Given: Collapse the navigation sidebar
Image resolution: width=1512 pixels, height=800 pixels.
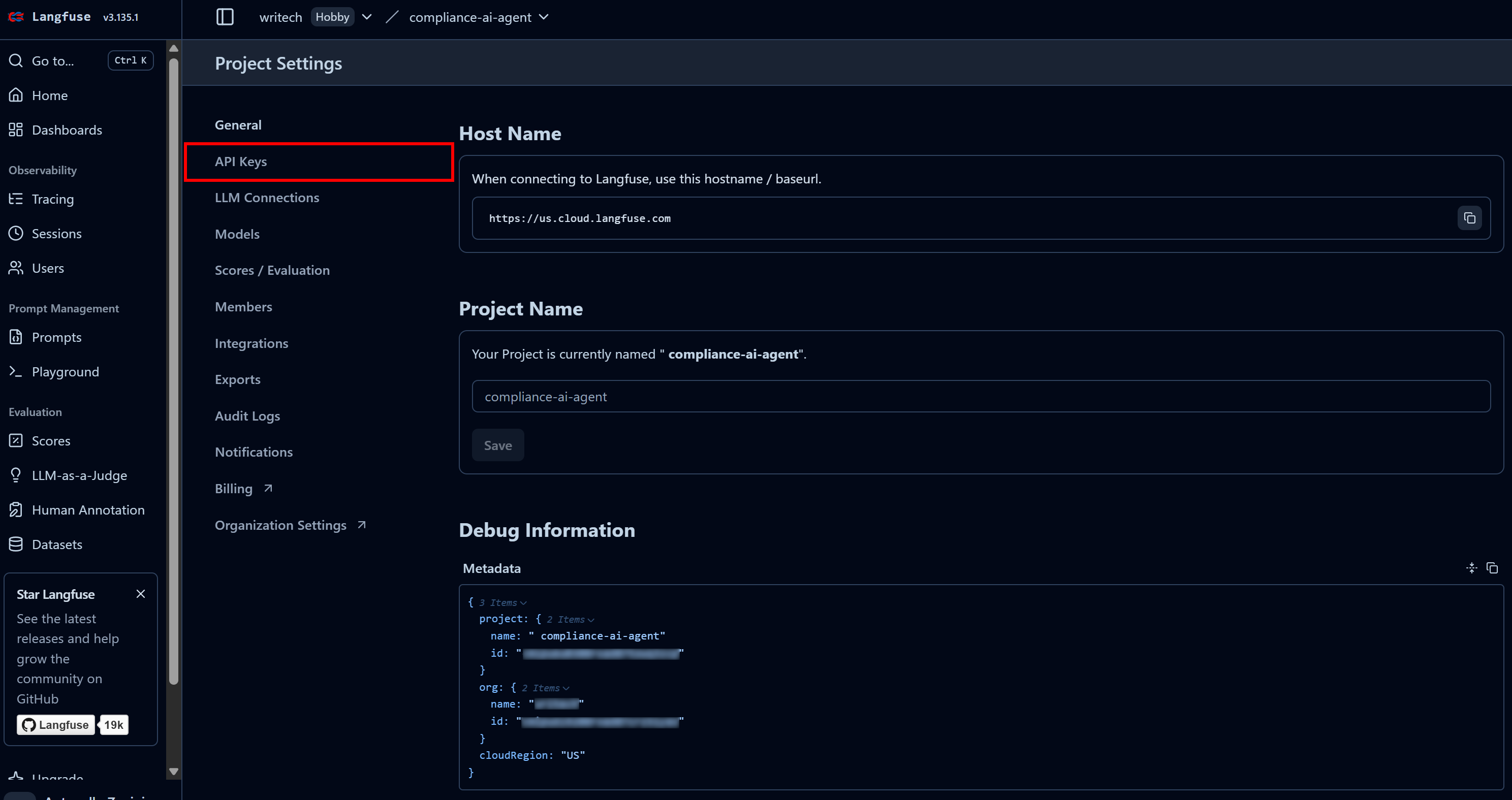Looking at the screenshot, I should point(225,16).
